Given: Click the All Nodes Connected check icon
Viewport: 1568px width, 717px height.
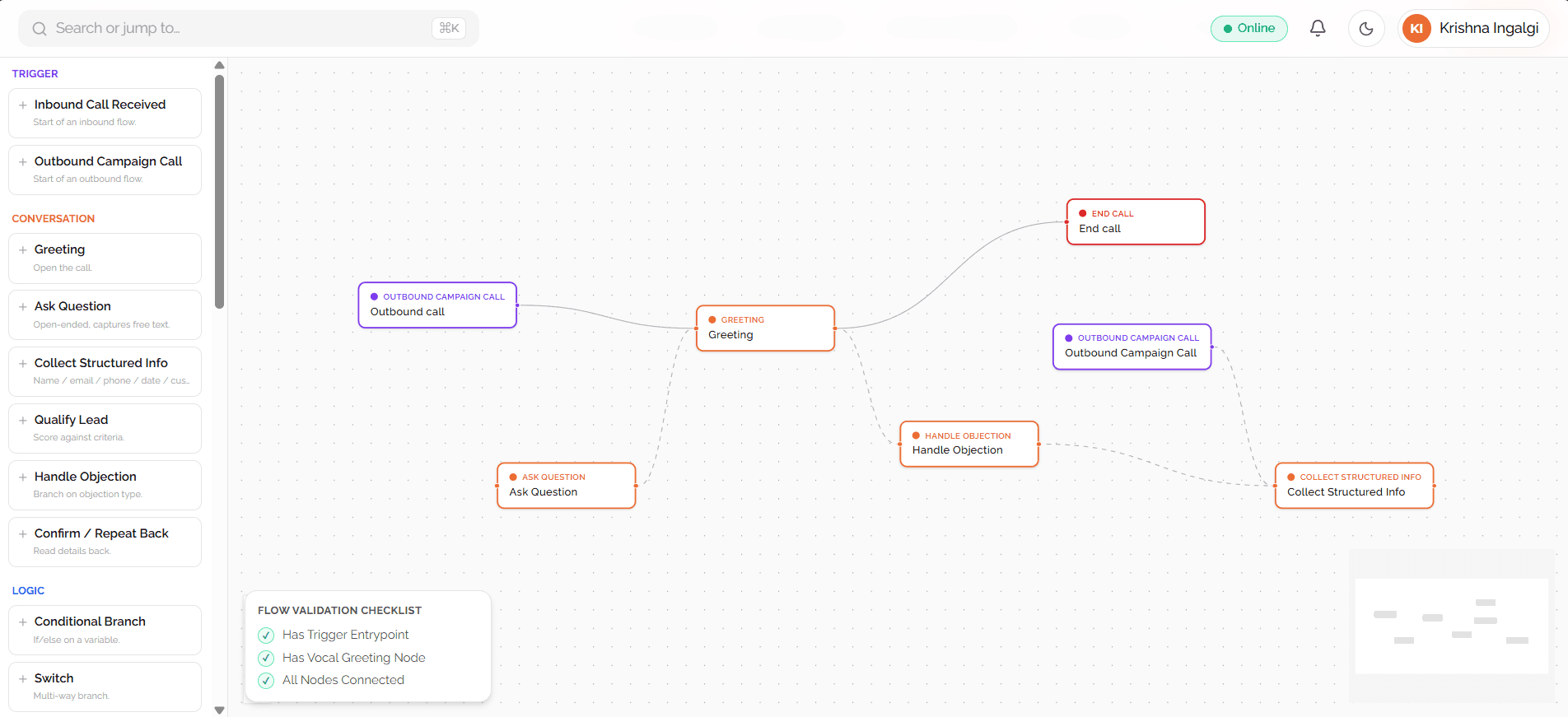Looking at the screenshot, I should click(266, 681).
